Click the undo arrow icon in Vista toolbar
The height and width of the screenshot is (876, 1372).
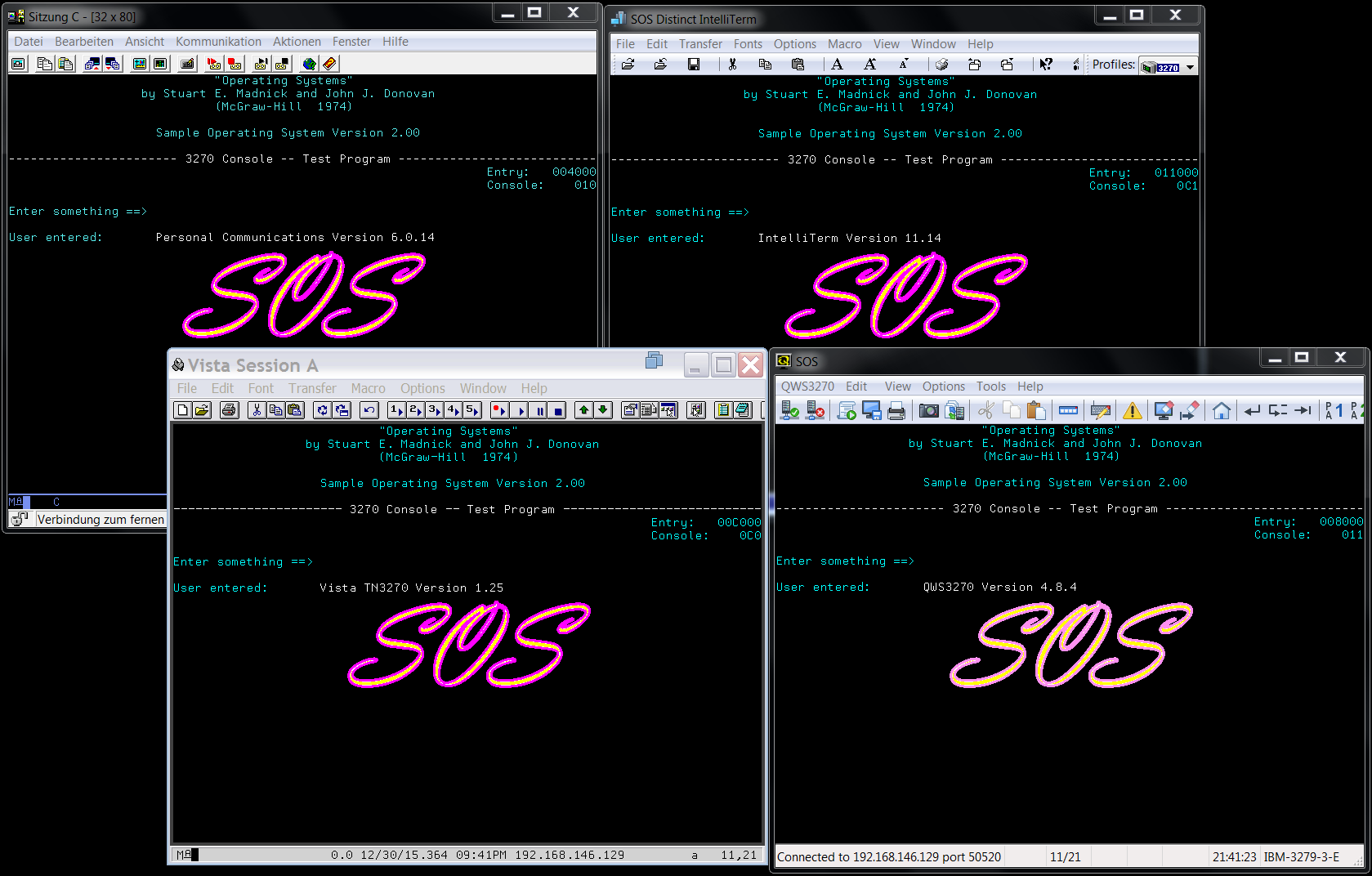coord(369,410)
